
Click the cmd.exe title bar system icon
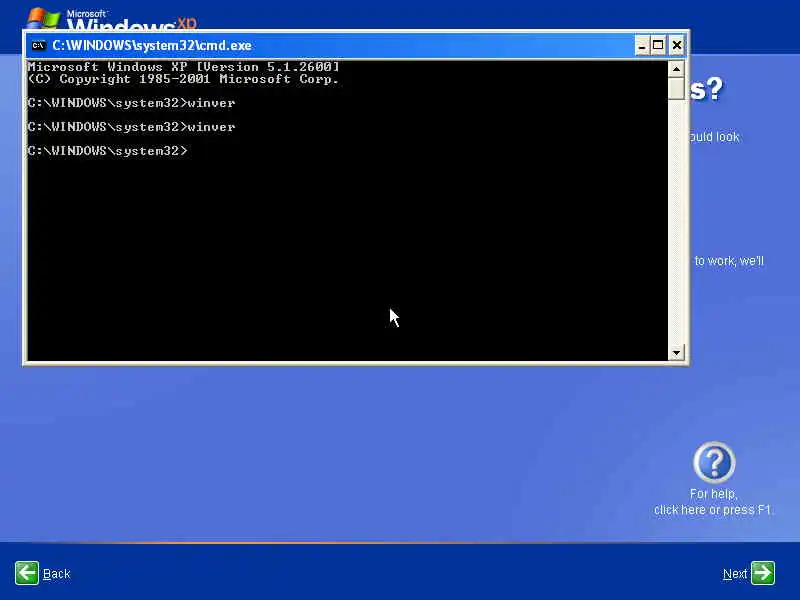(x=38, y=46)
